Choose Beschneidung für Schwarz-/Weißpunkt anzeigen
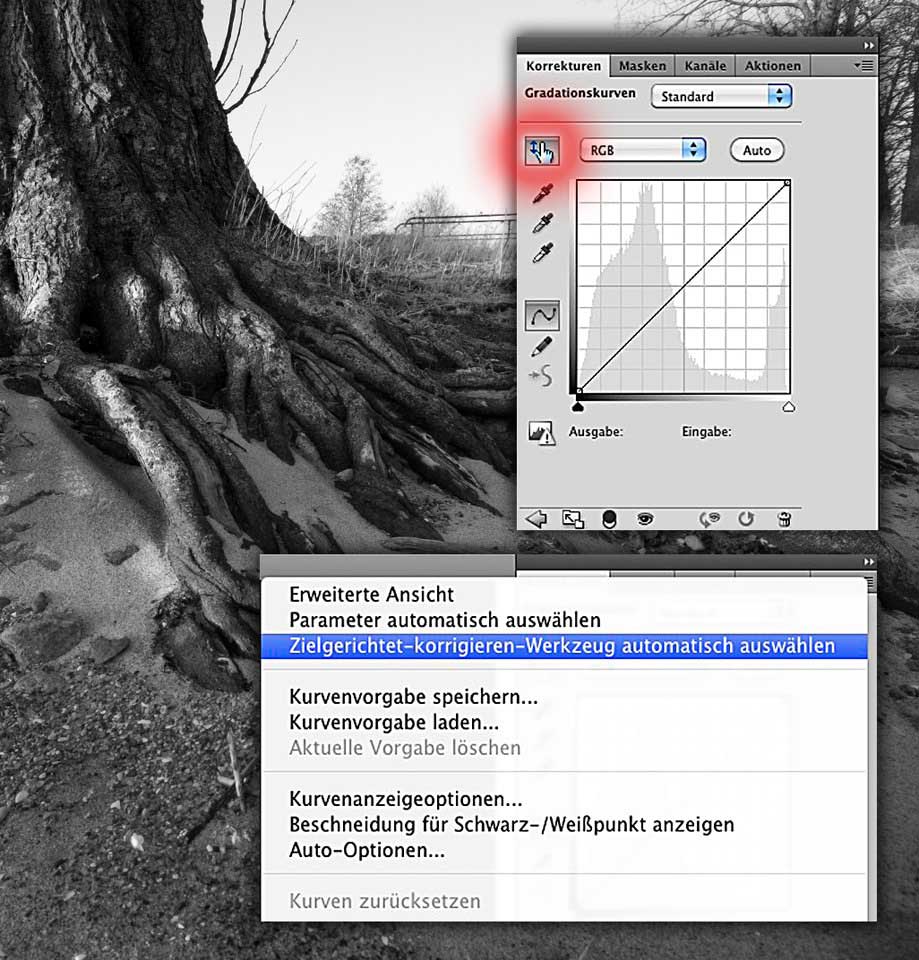This screenshot has height=960, width=919. click(564, 825)
